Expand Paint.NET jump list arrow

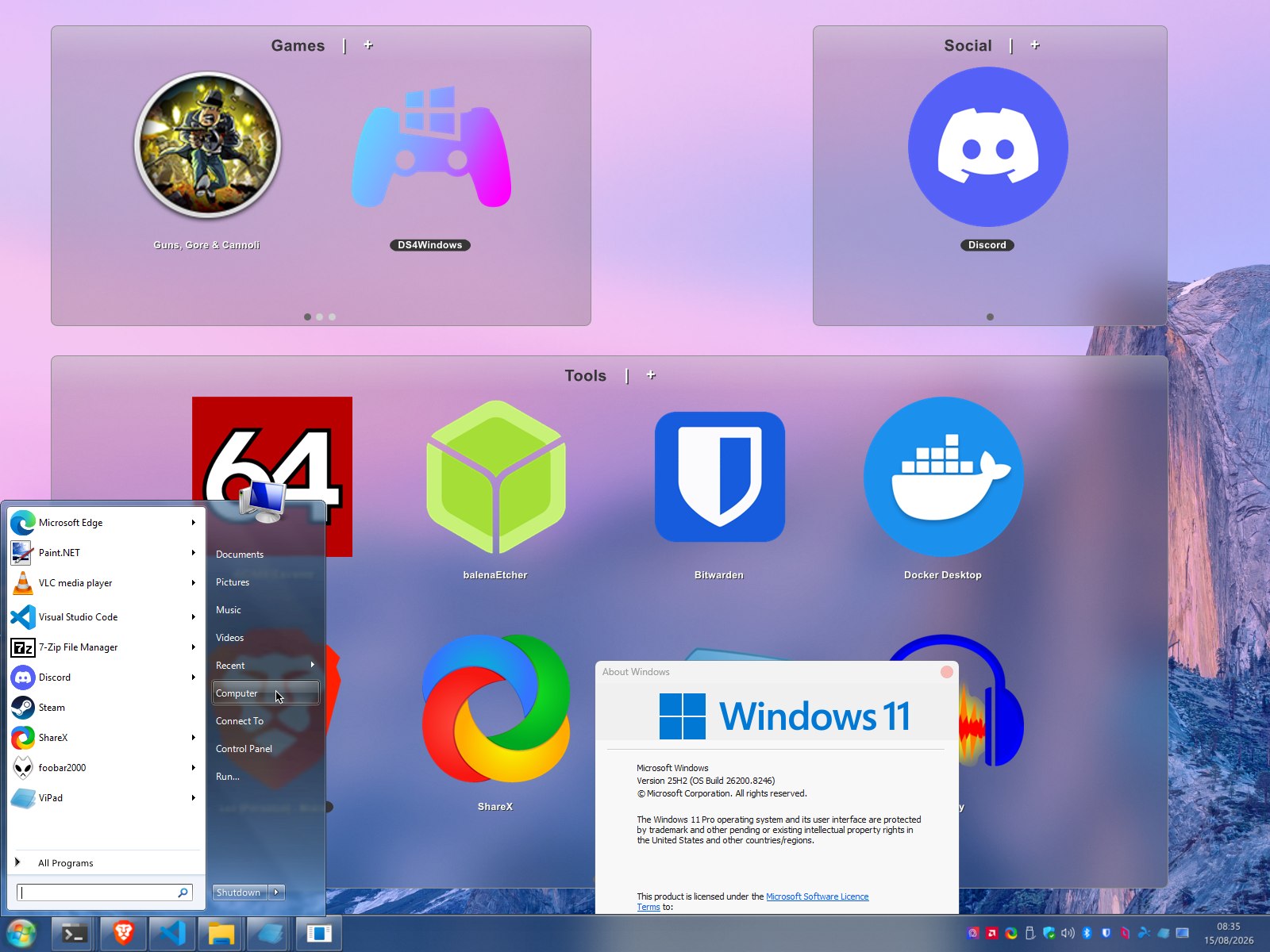coord(193,553)
